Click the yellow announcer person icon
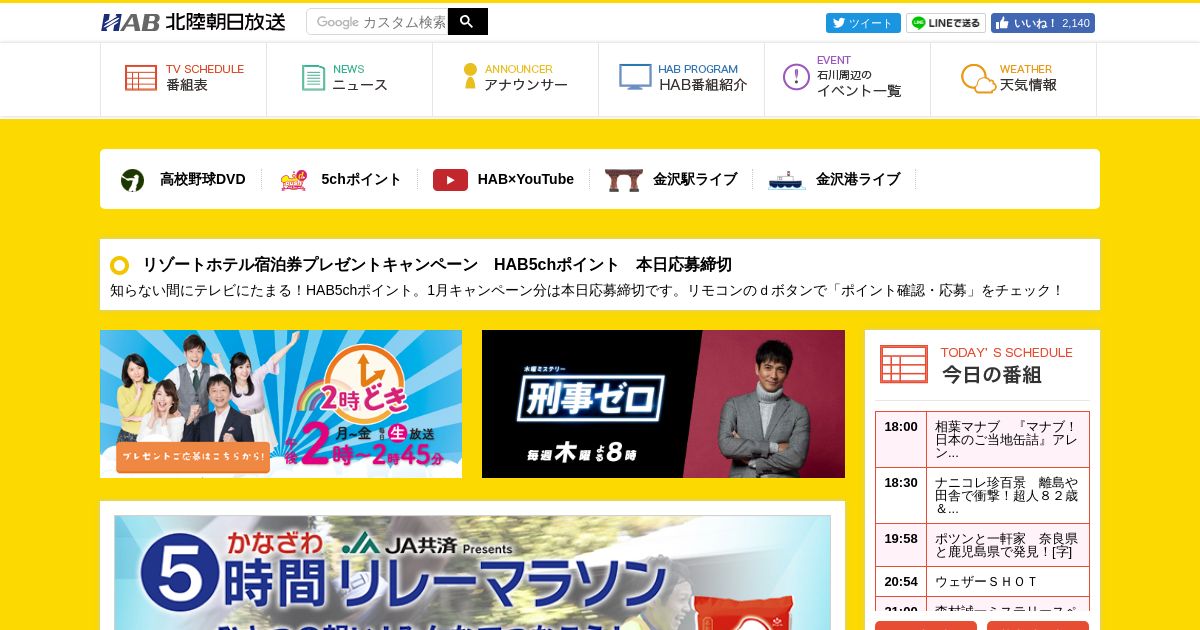Screen dimensions: 1200x630 click(470, 76)
